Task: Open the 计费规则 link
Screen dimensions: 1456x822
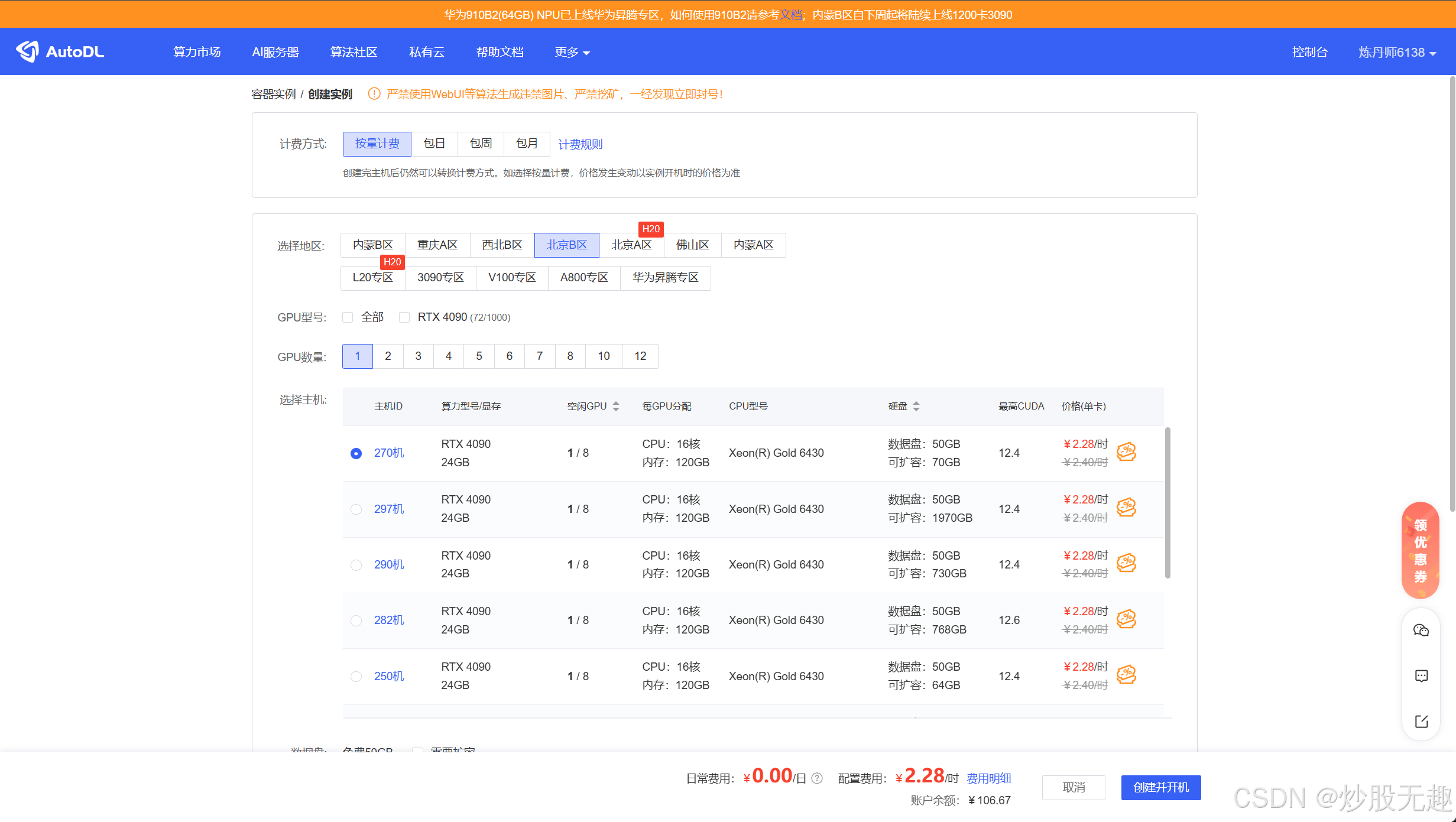Action: click(581, 144)
